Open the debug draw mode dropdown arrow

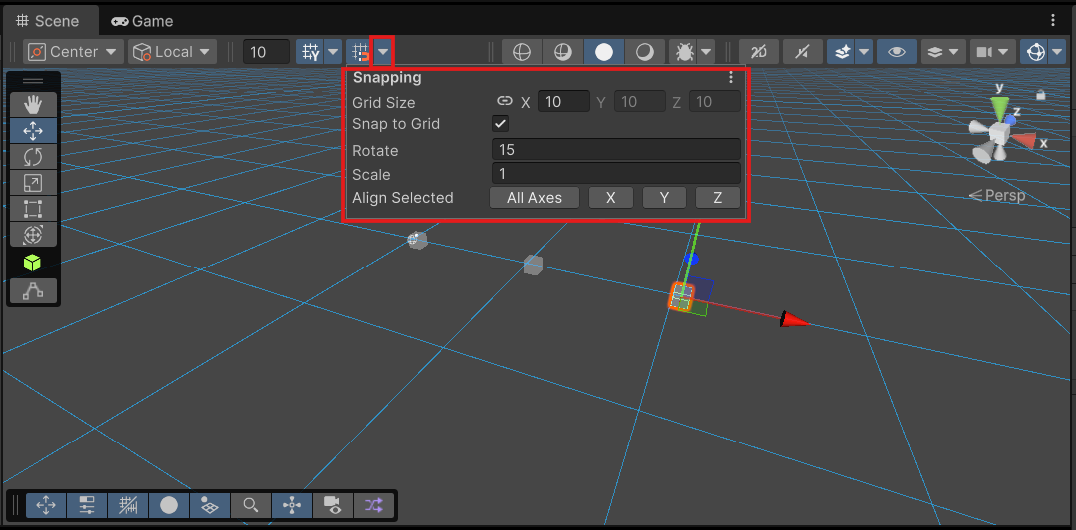(707, 52)
